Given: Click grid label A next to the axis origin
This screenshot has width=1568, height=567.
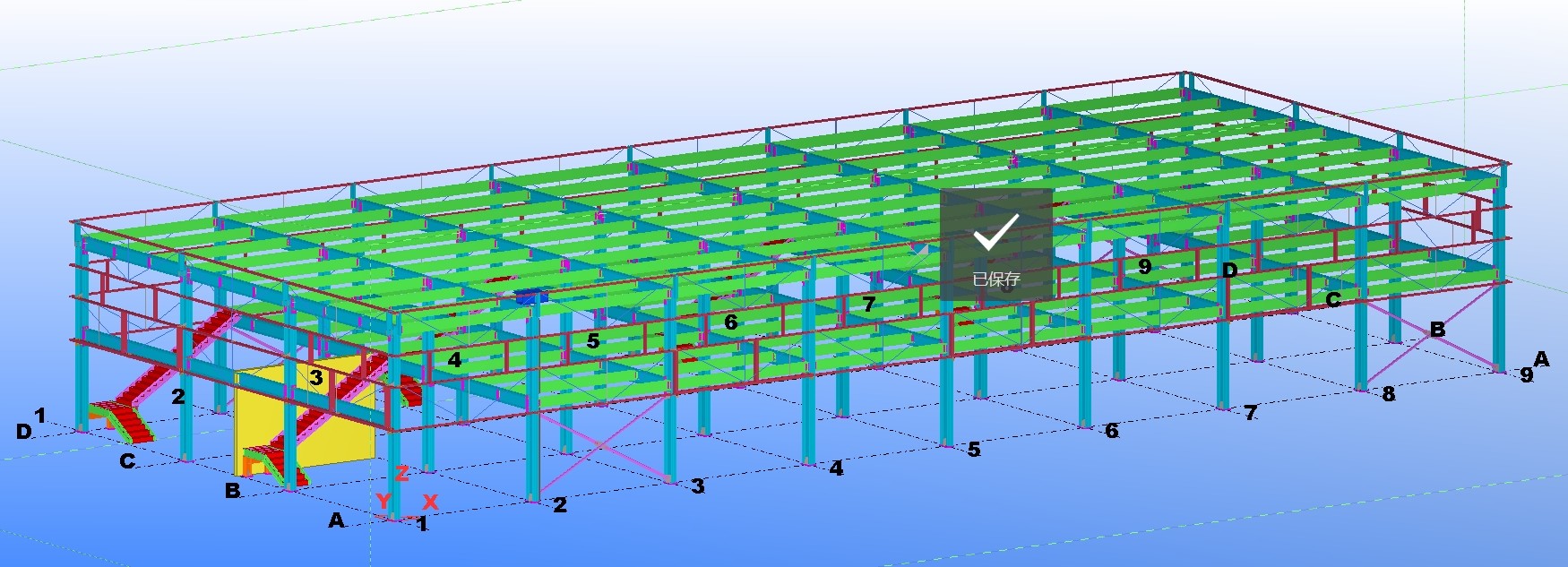Looking at the screenshot, I should [336, 520].
